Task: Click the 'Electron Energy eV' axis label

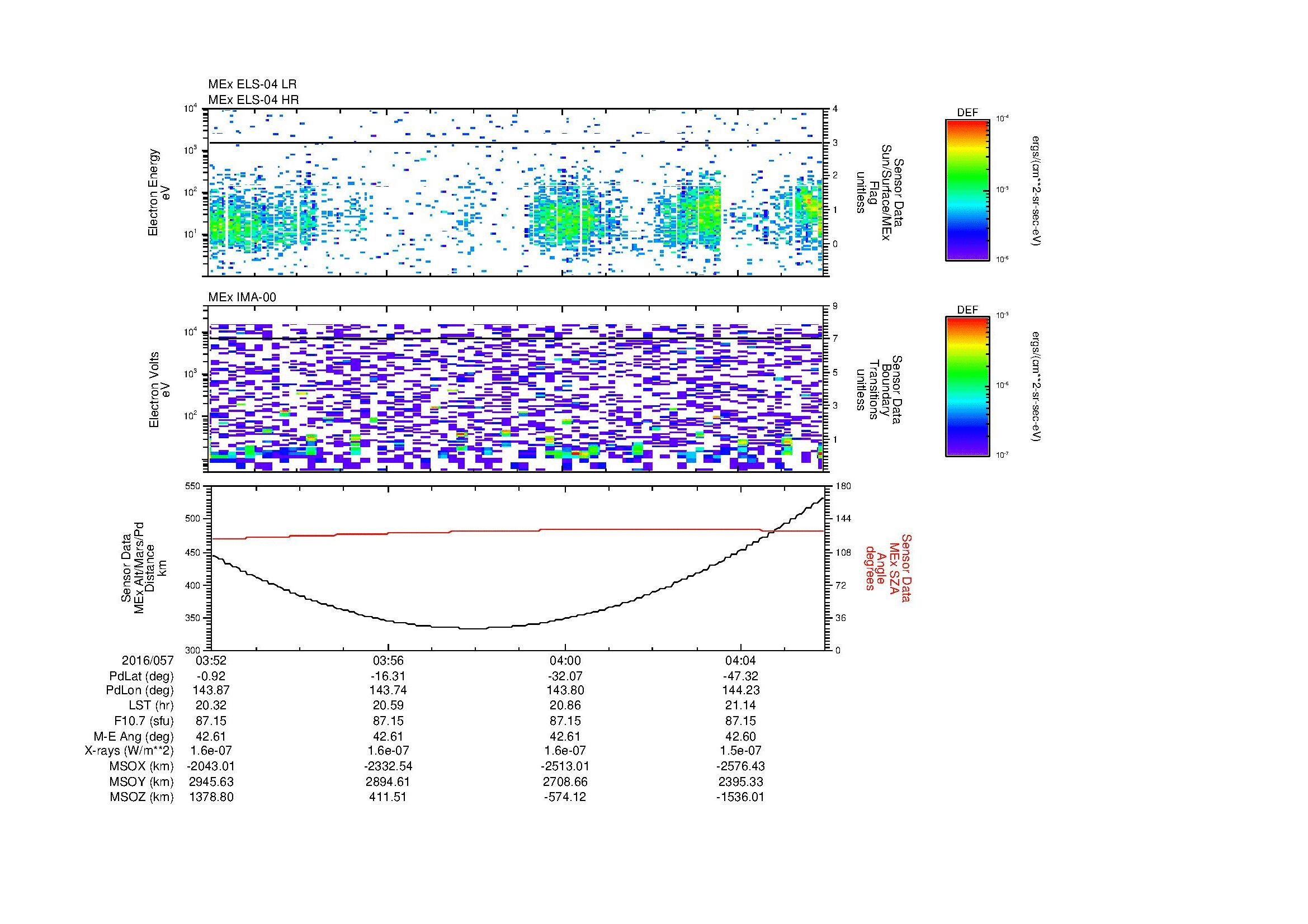Action: point(159,192)
